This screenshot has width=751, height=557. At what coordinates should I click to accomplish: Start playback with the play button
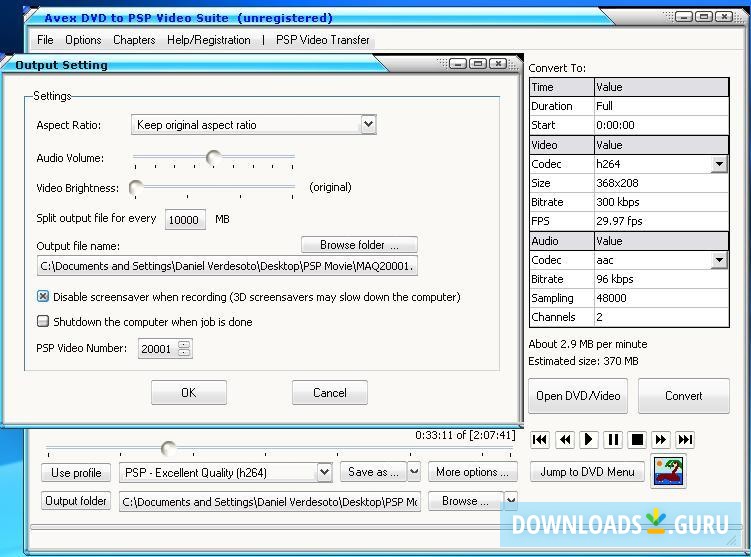click(589, 440)
